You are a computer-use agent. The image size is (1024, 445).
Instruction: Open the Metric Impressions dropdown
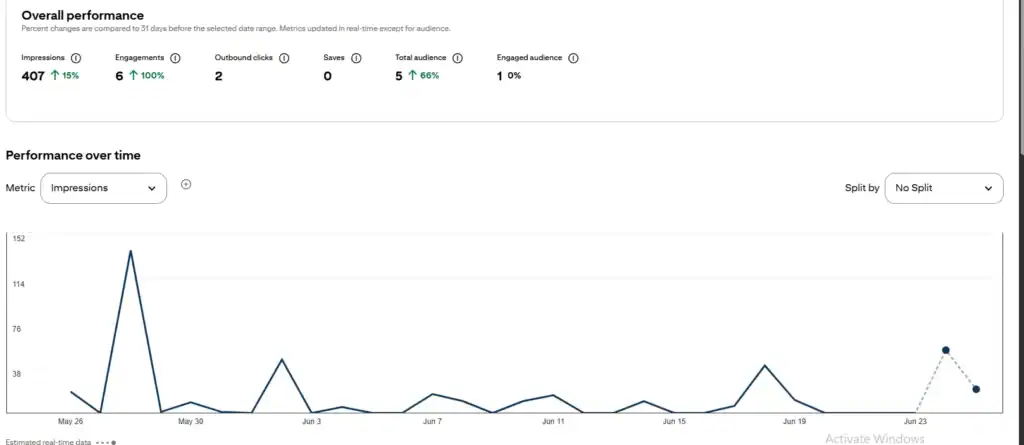pos(103,188)
